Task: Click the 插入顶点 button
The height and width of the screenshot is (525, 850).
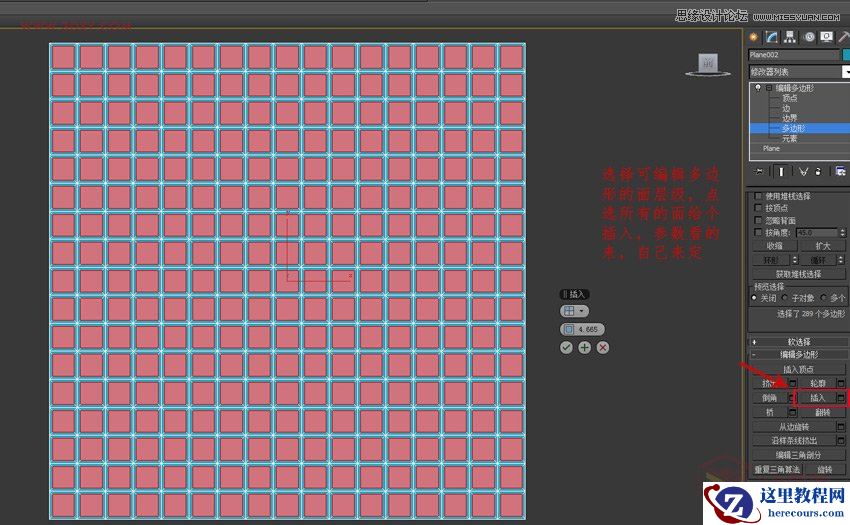Action: [799, 369]
